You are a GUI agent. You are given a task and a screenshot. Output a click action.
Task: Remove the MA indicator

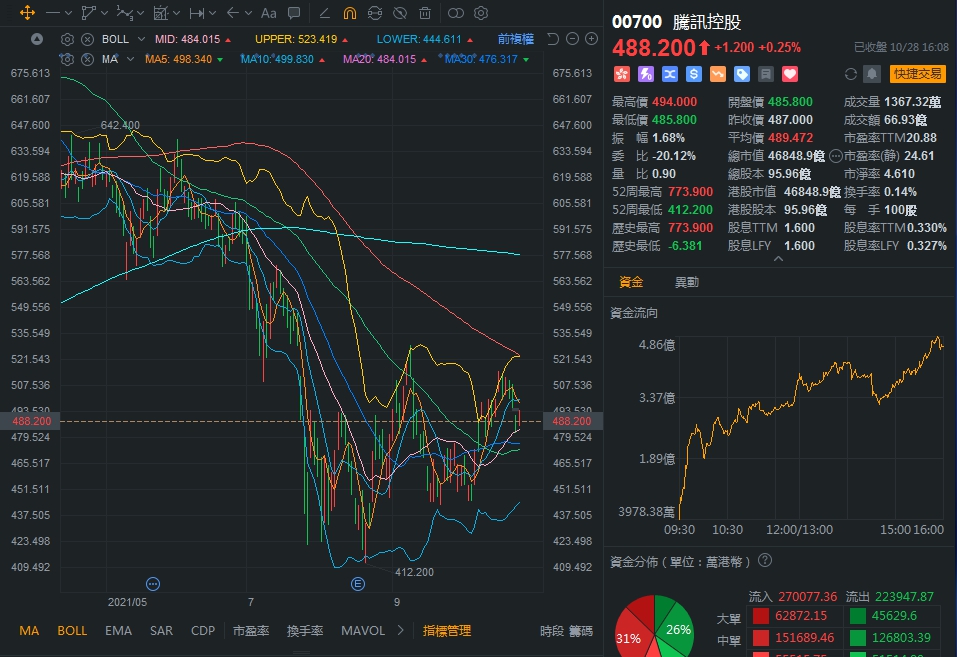[88, 59]
